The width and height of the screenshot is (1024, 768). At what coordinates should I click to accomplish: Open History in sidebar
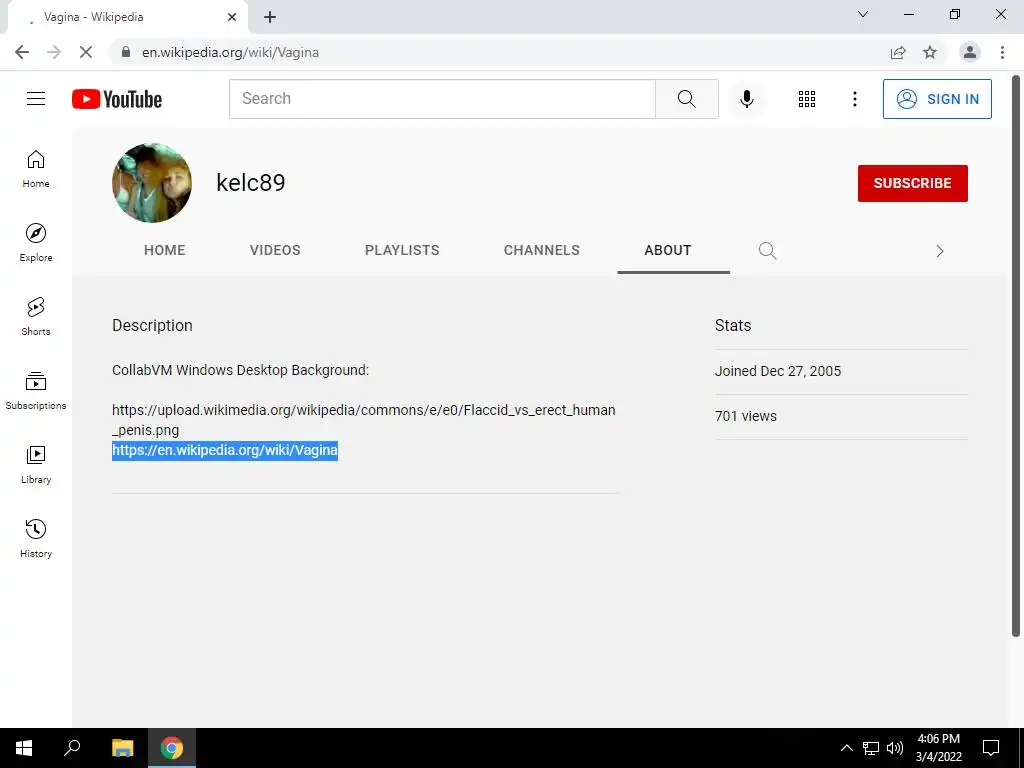(x=36, y=538)
